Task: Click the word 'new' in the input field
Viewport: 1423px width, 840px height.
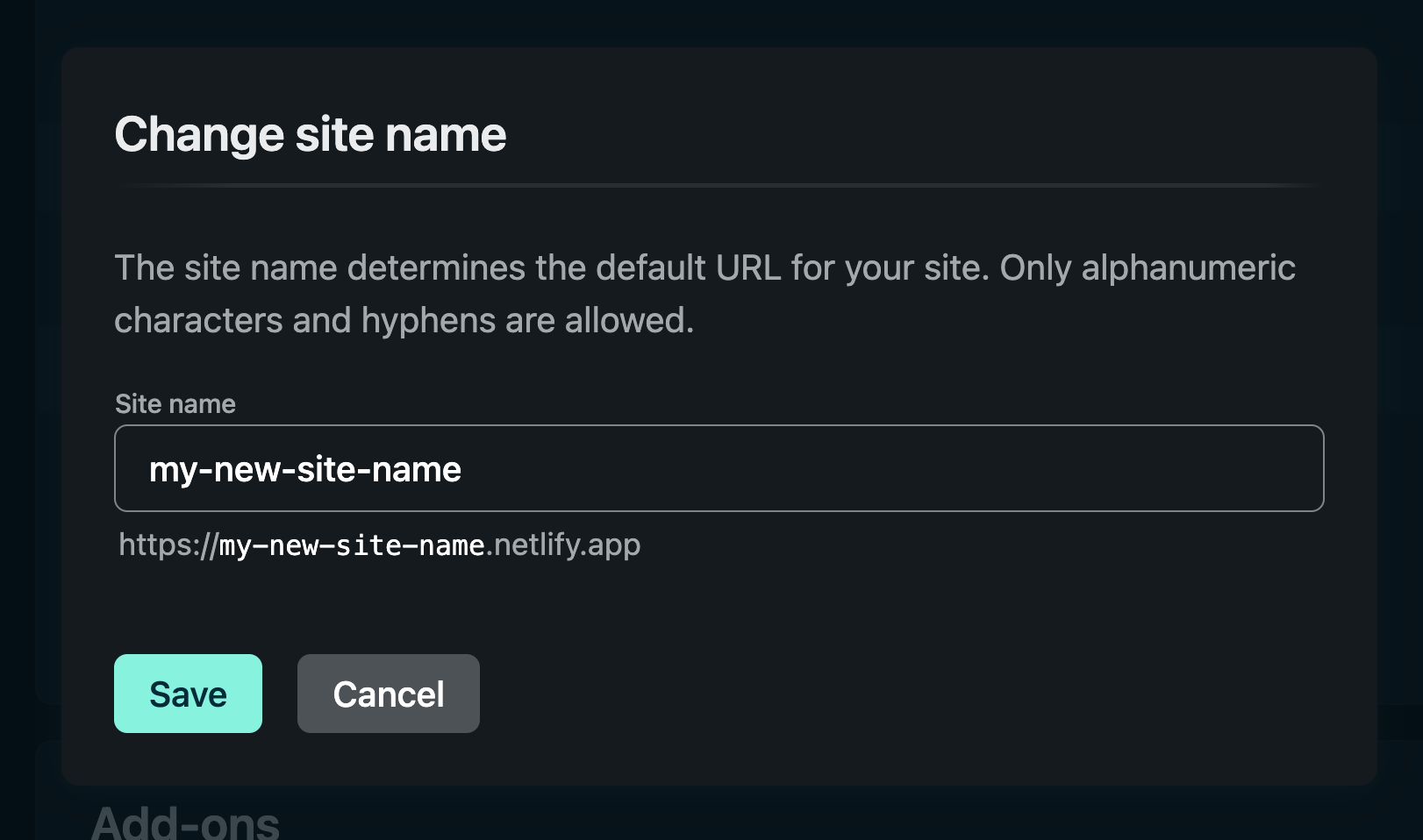Action: pyautogui.click(x=247, y=470)
